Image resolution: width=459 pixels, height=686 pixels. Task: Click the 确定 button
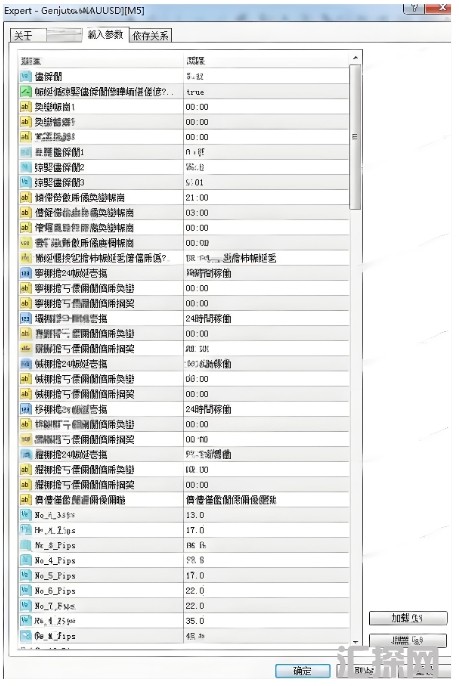pos(302,671)
